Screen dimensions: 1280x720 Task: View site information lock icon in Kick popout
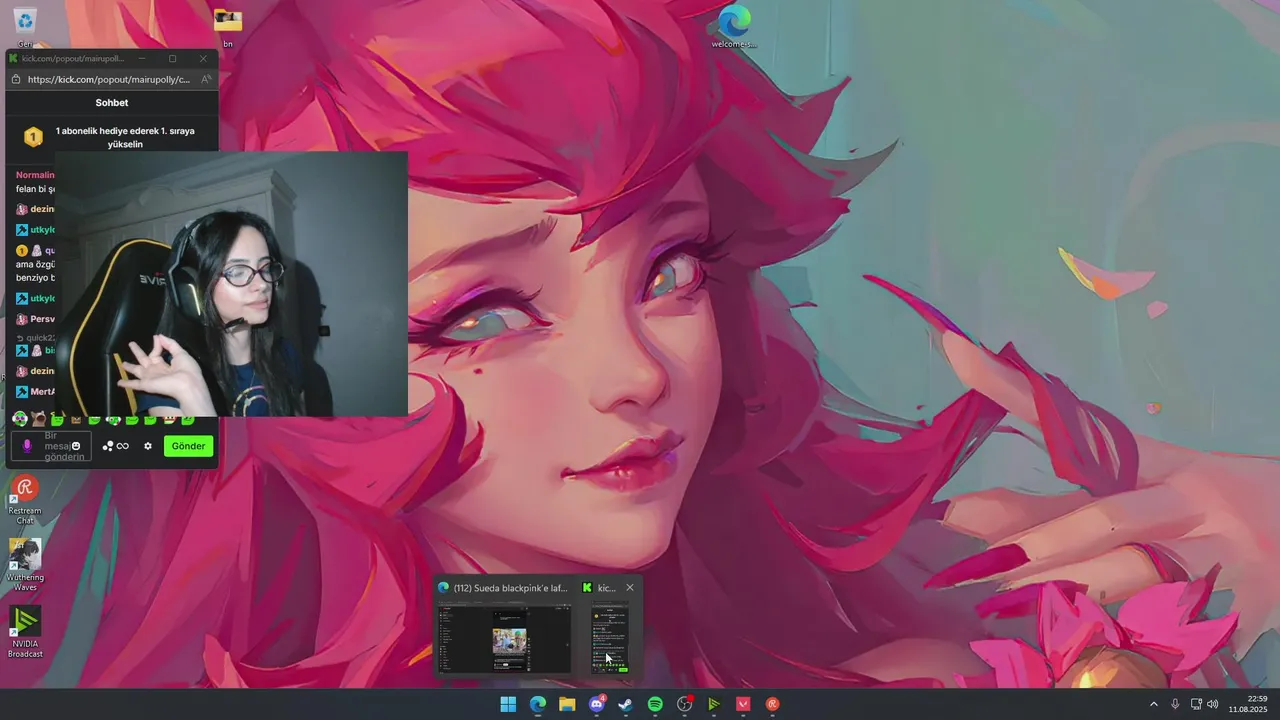click(16, 79)
